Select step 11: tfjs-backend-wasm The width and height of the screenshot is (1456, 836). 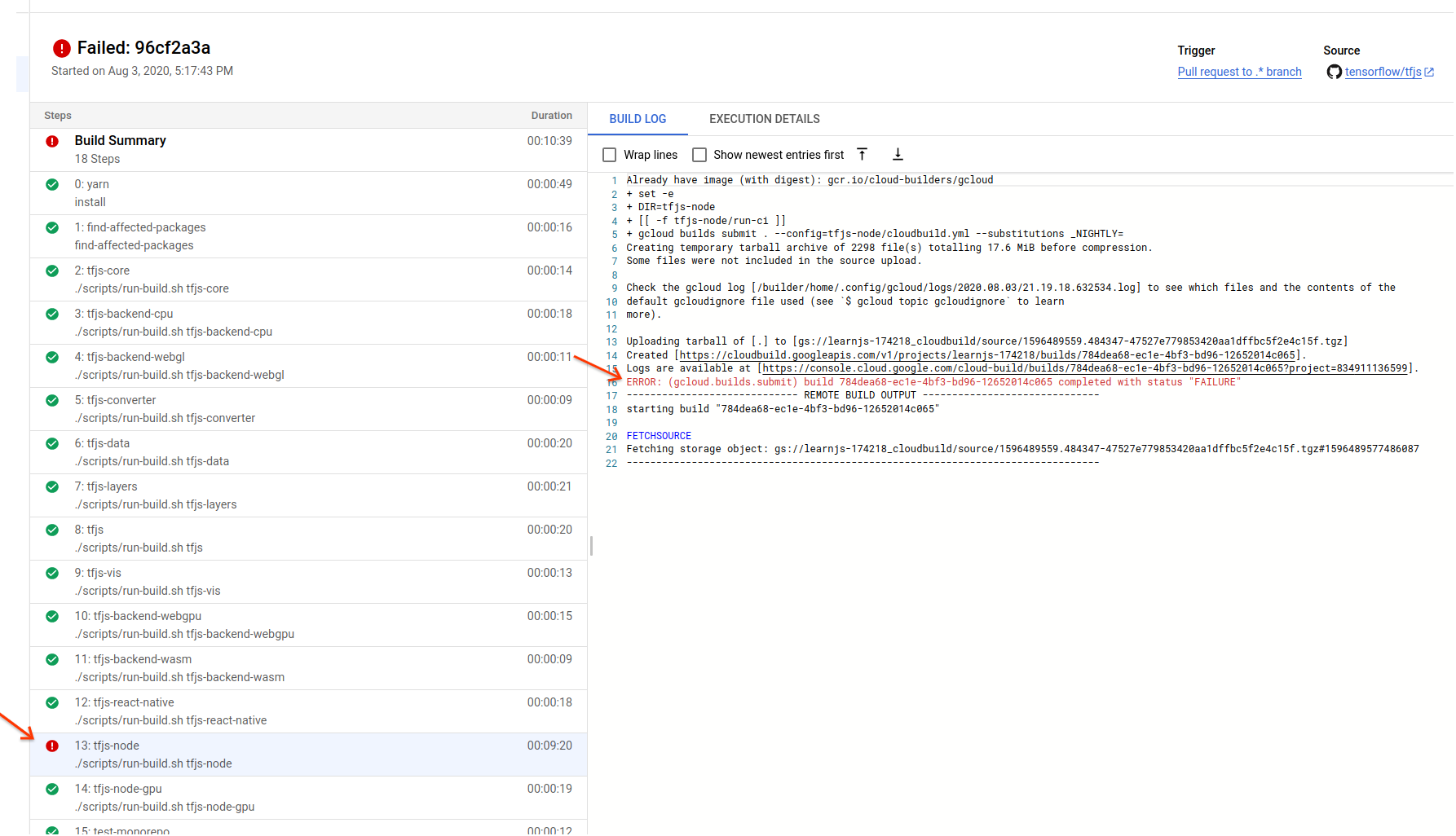point(308,668)
